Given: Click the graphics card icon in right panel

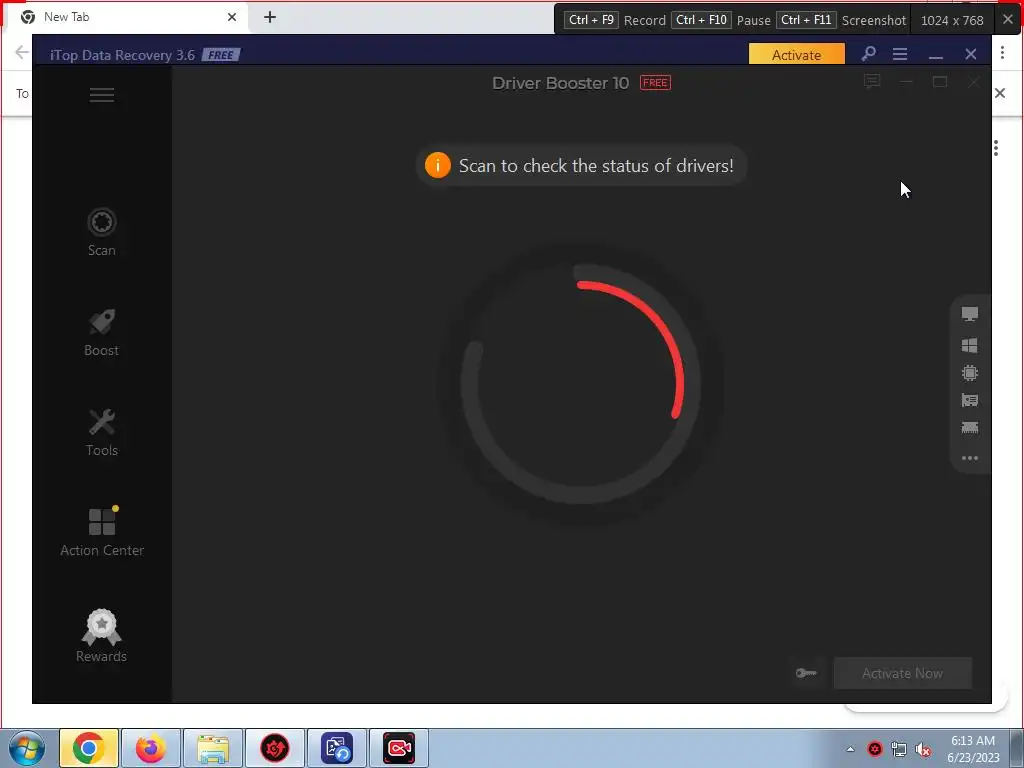Looking at the screenshot, I should point(970,400).
